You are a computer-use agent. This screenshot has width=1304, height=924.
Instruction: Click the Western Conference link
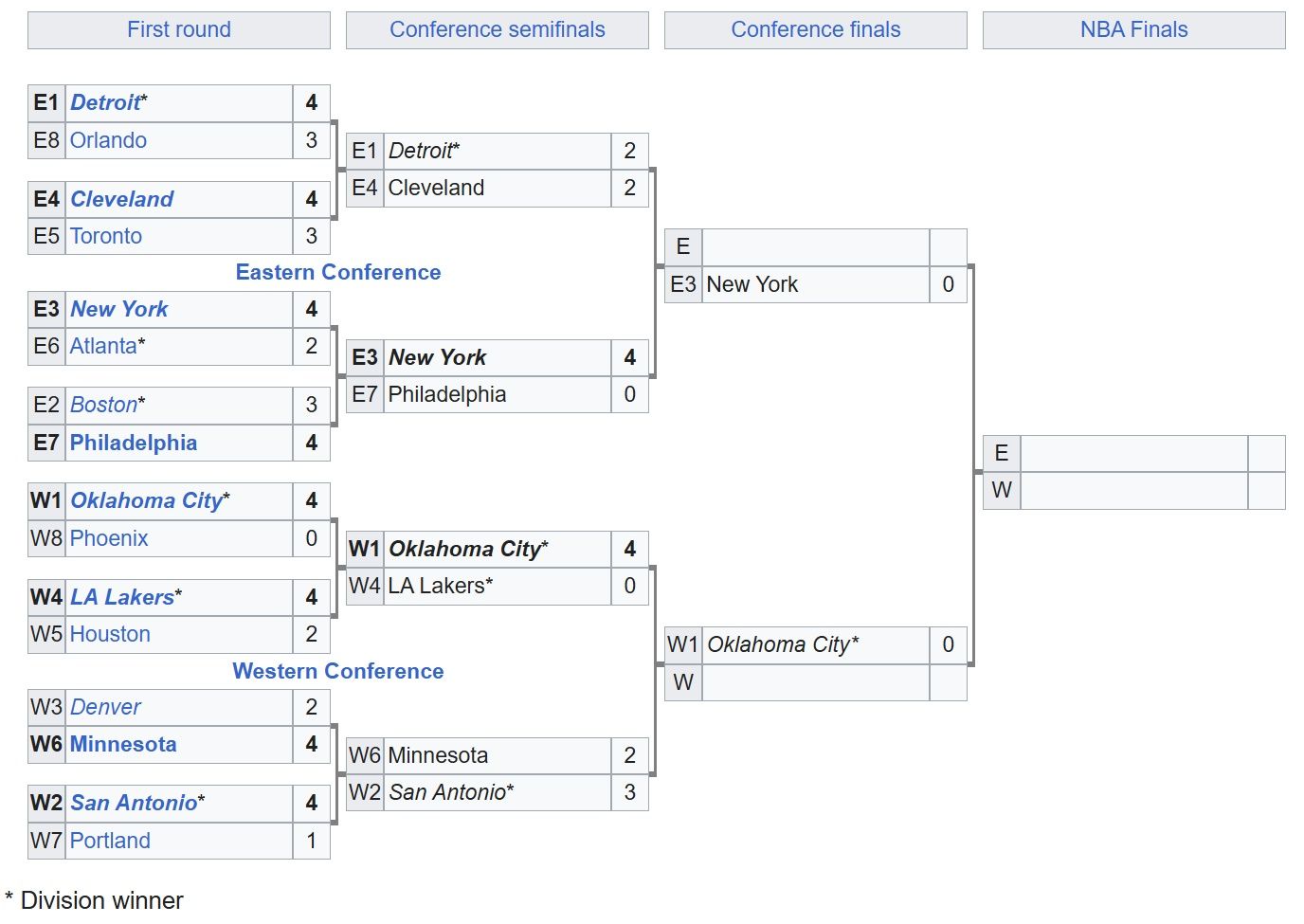[x=338, y=671]
